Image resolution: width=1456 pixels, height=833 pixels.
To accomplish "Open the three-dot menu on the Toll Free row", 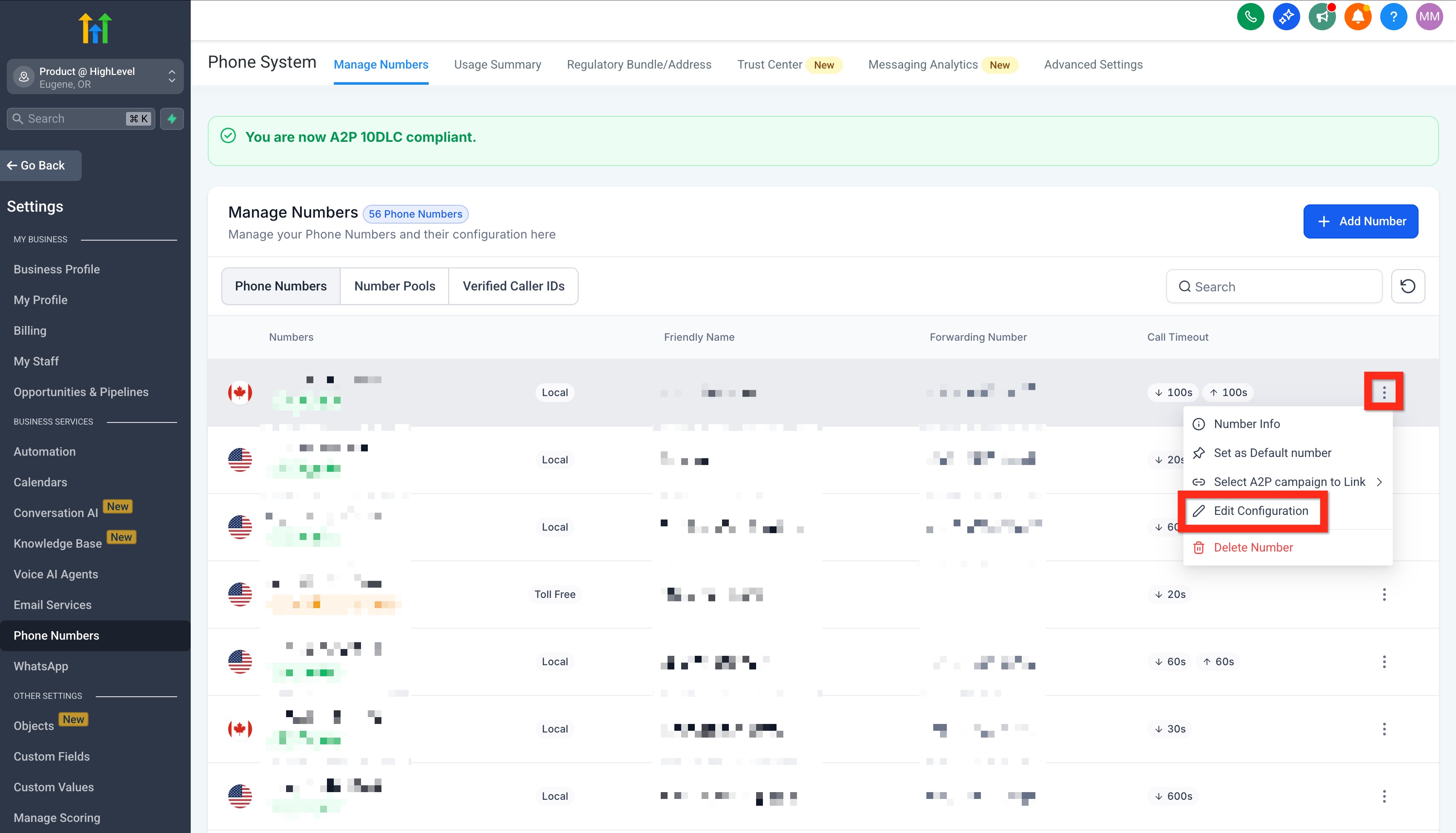I will pos(1384,595).
